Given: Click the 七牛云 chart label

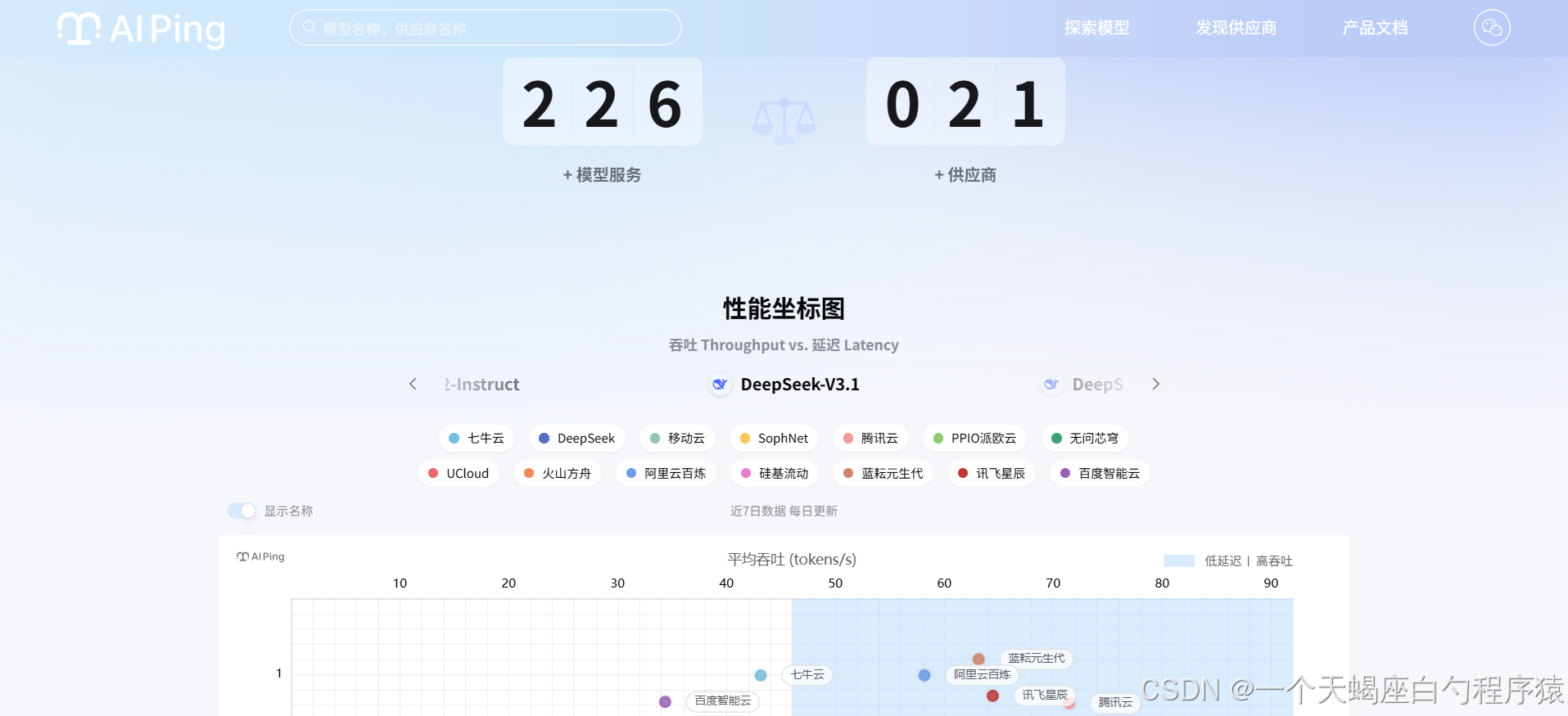Looking at the screenshot, I should pyautogui.click(x=807, y=674).
